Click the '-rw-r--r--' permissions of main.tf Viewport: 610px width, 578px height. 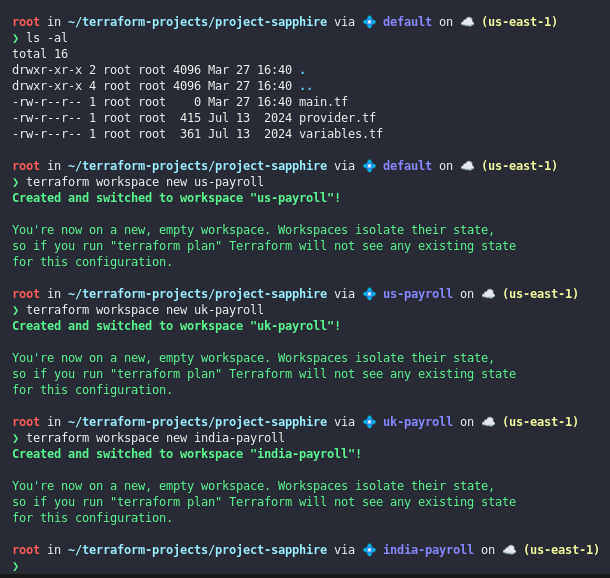click(47, 102)
